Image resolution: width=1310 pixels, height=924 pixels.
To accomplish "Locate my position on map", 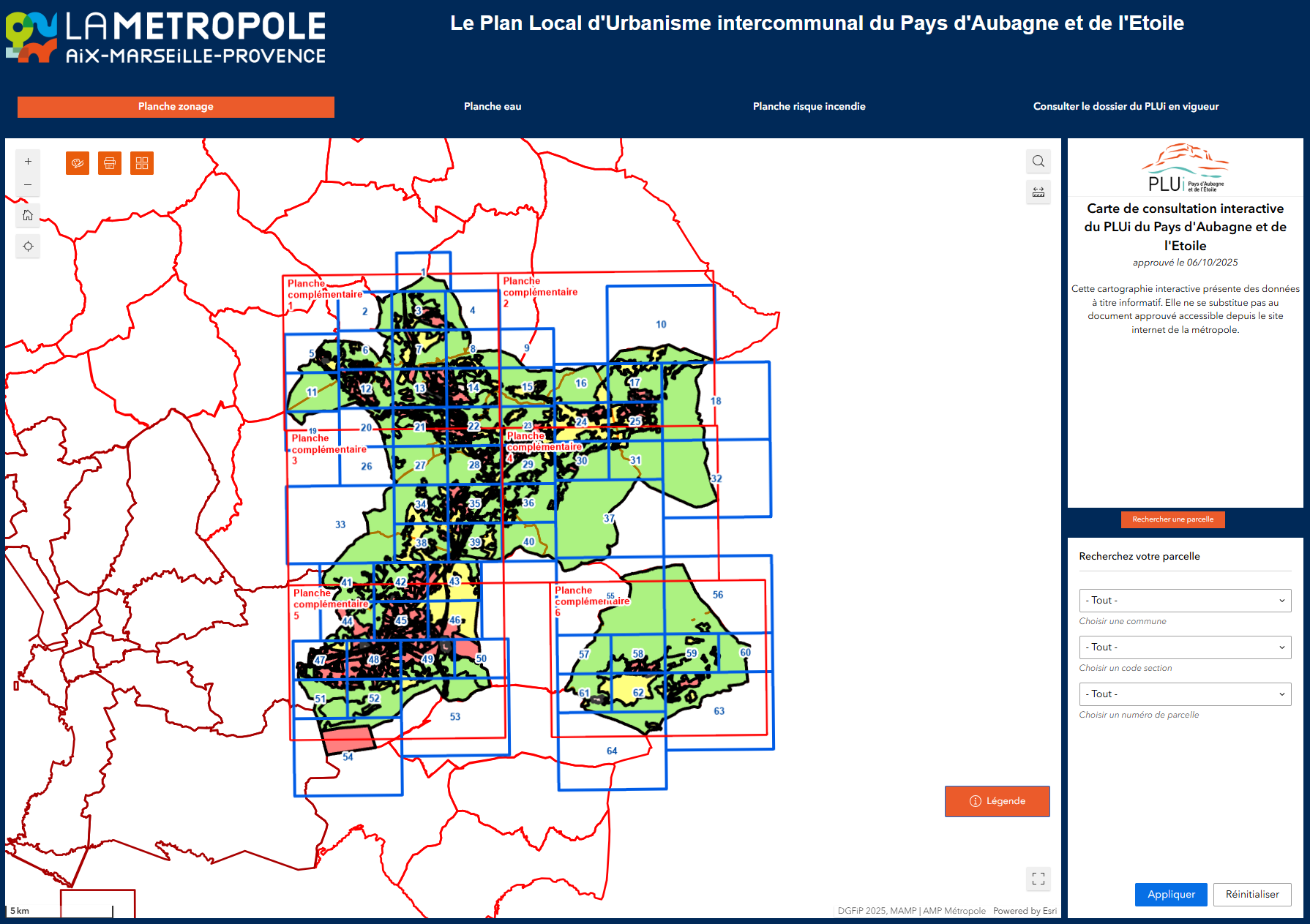I will (28, 247).
